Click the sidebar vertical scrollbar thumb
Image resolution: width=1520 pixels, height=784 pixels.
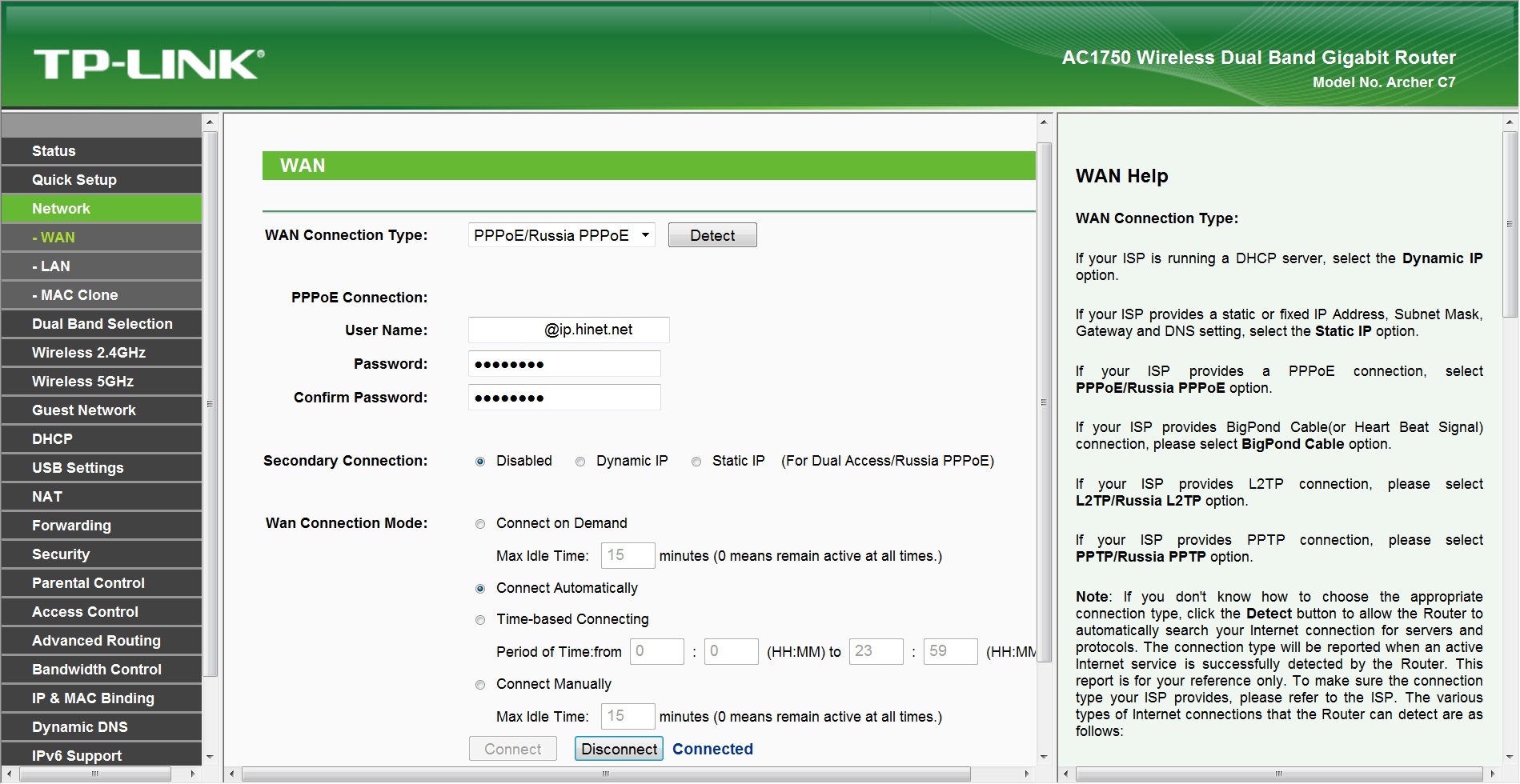coord(210,405)
